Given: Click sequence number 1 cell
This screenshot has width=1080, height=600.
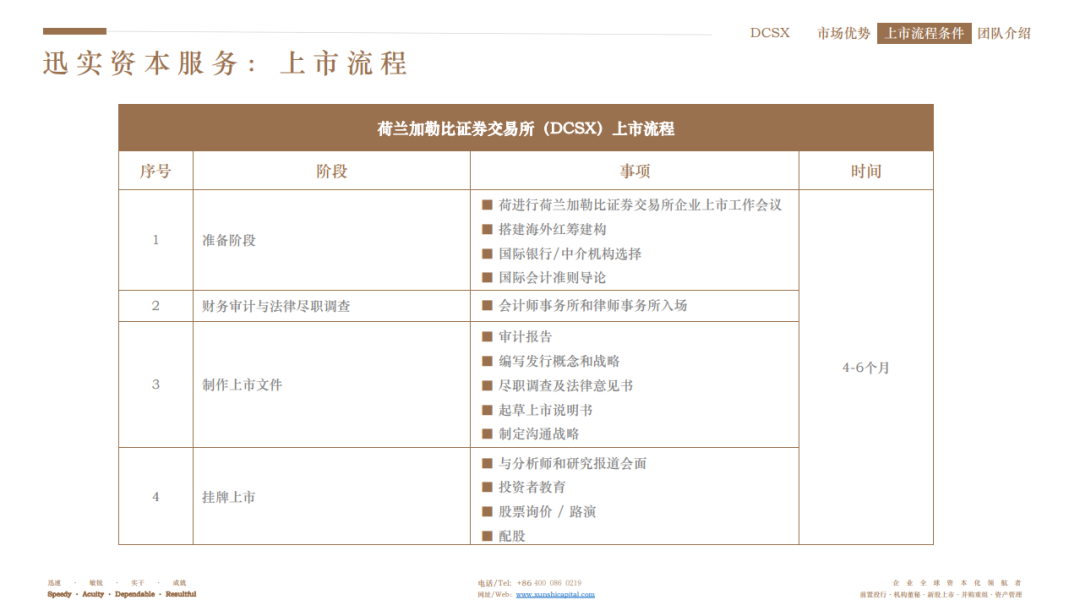Looking at the screenshot, I should (x=156, y=240).
